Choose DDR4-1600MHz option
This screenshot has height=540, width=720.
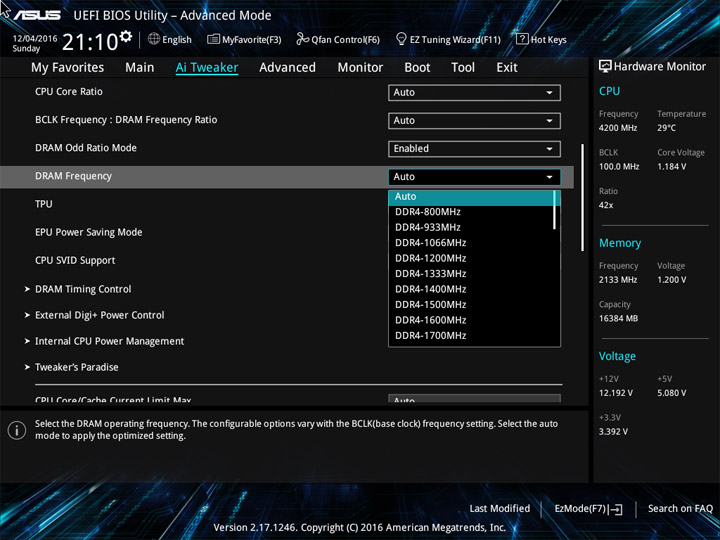tap(472, 320)
